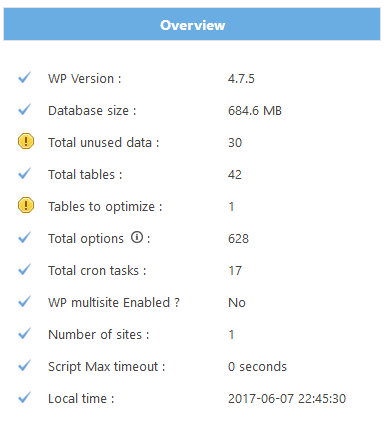Click the Overview panel header
Image resolution: width=387 pixels, height=431 pixels.
click(192, 24)
